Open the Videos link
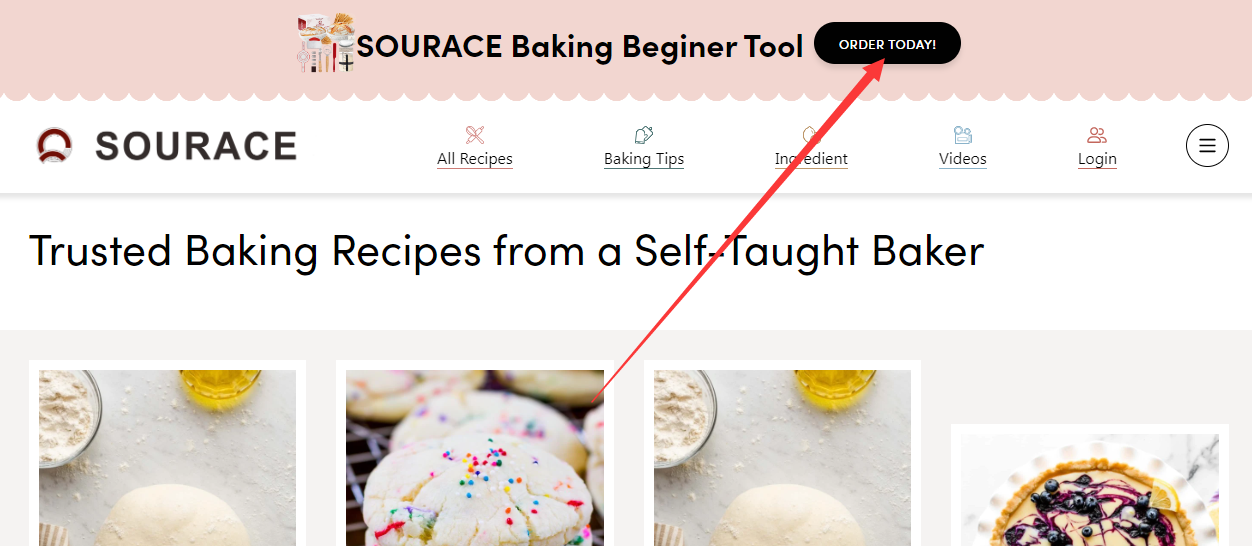 point(963,159)
